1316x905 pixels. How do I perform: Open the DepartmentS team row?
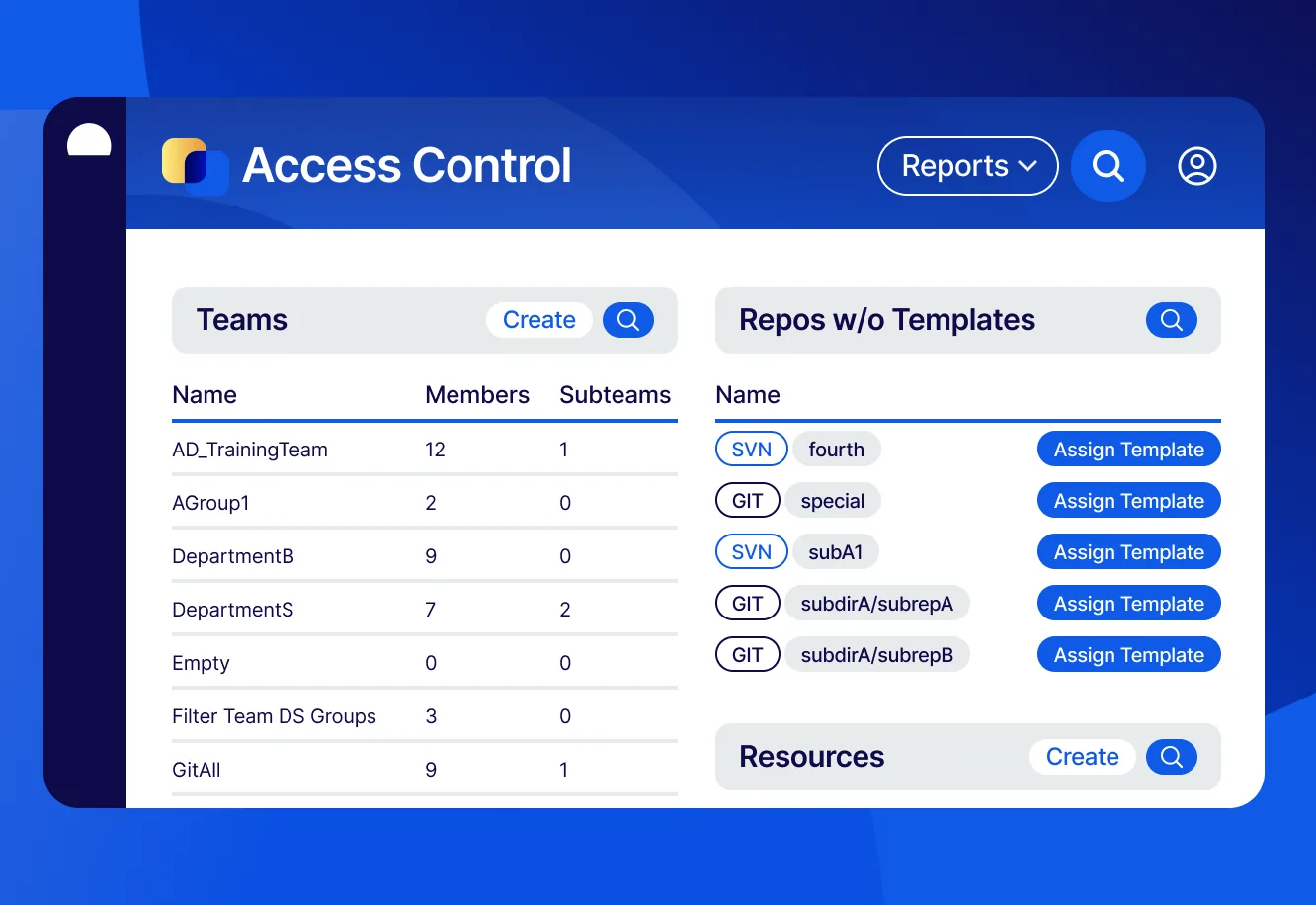(x=425, y=610)
